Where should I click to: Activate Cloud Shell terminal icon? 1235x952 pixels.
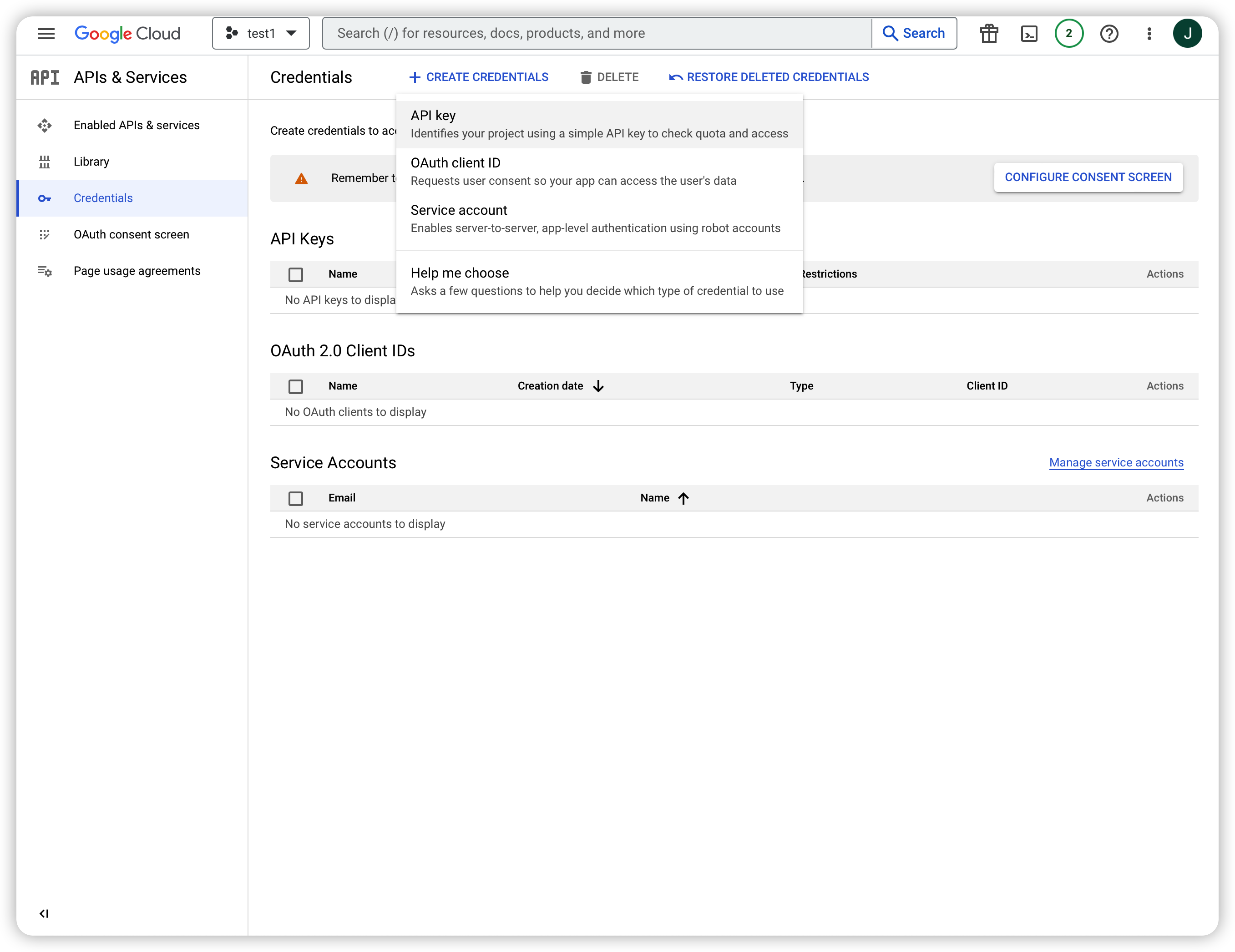click(x=1029, y=33)
